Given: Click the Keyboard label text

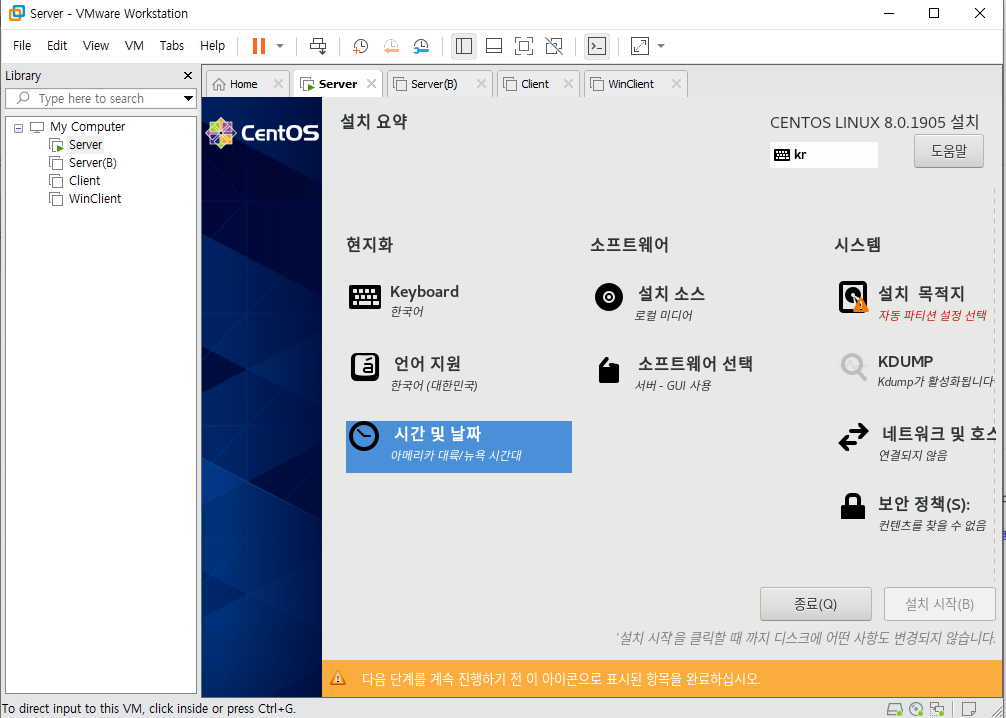Looking at the screenshot, I should [424, 292].
